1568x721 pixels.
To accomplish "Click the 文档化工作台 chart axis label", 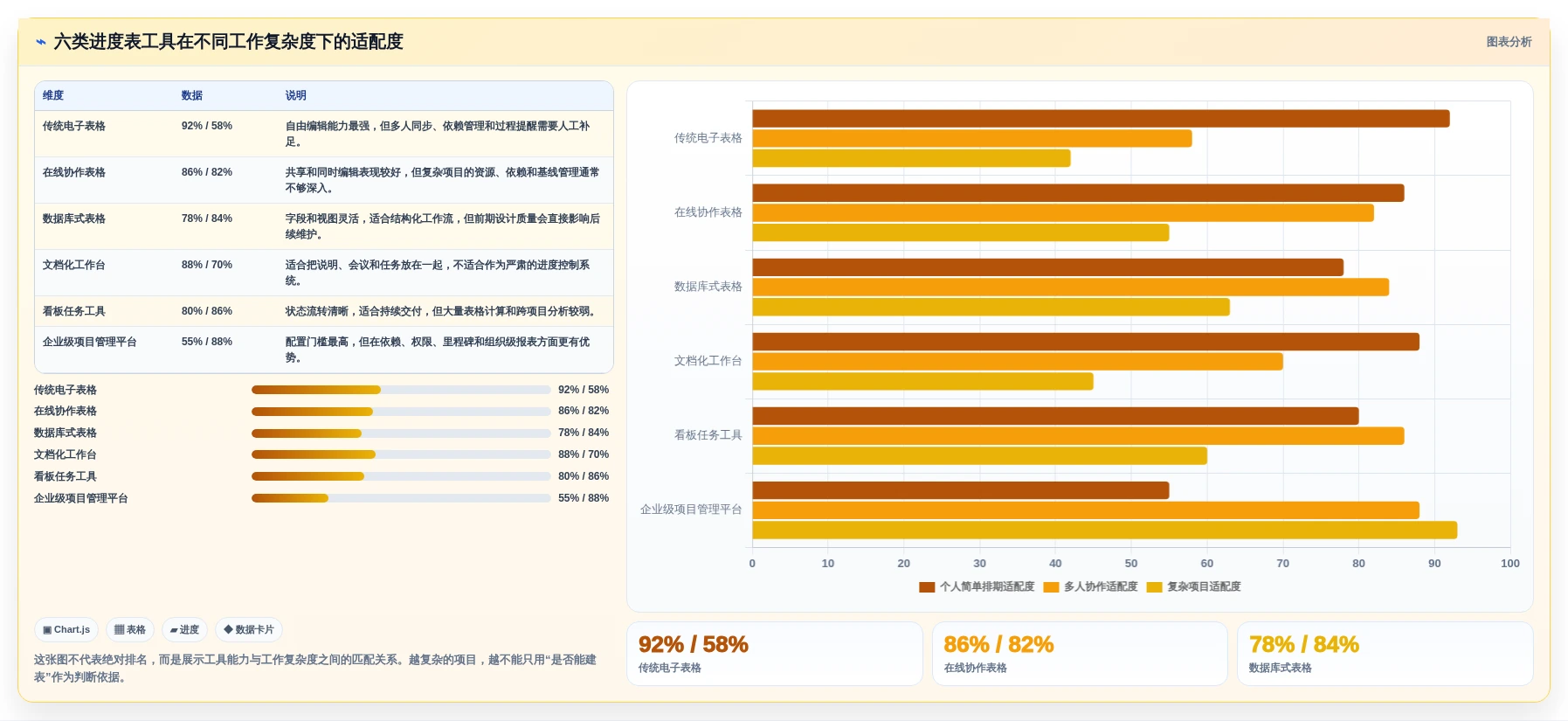I will tap(708, 361).
